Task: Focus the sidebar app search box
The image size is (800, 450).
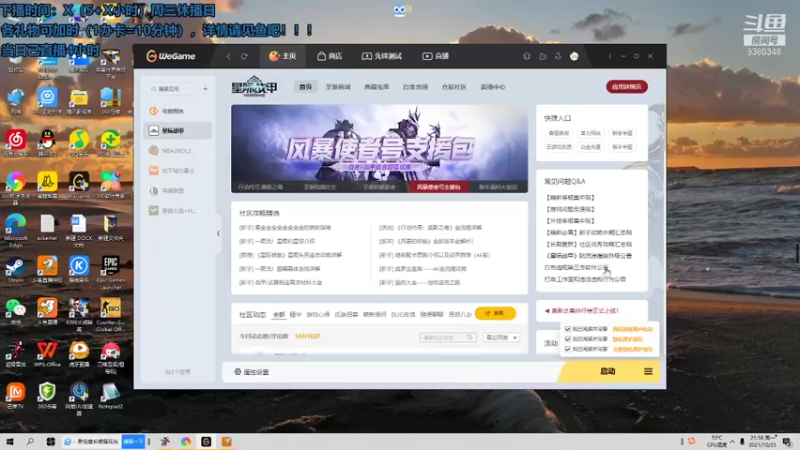Action: (x=172, y=89)
